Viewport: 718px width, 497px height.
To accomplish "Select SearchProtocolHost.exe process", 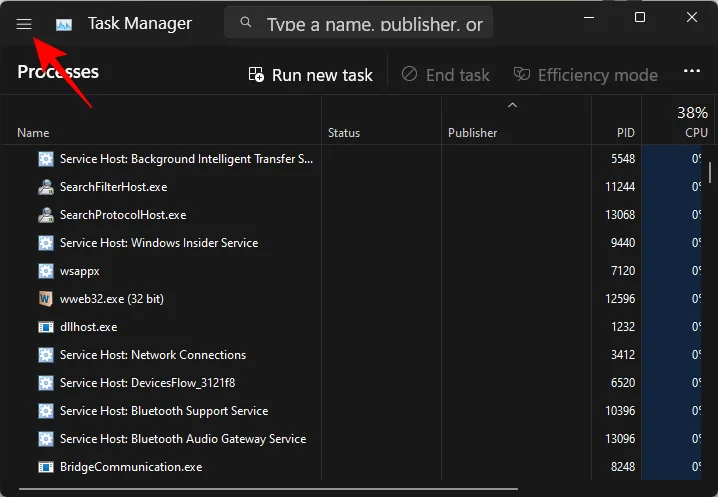I will (x=351, y=215).
